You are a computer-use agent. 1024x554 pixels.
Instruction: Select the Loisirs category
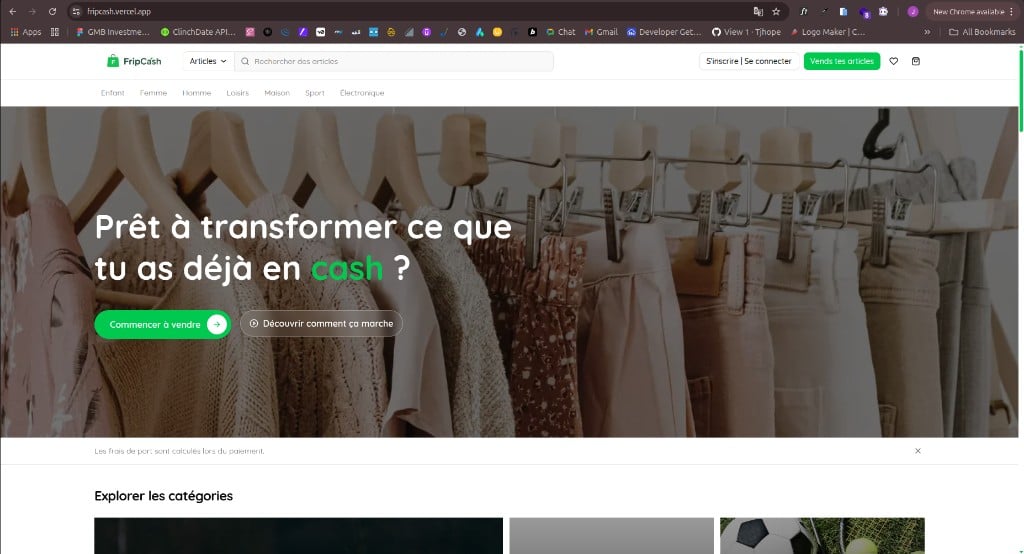click(x=238, y=93)
